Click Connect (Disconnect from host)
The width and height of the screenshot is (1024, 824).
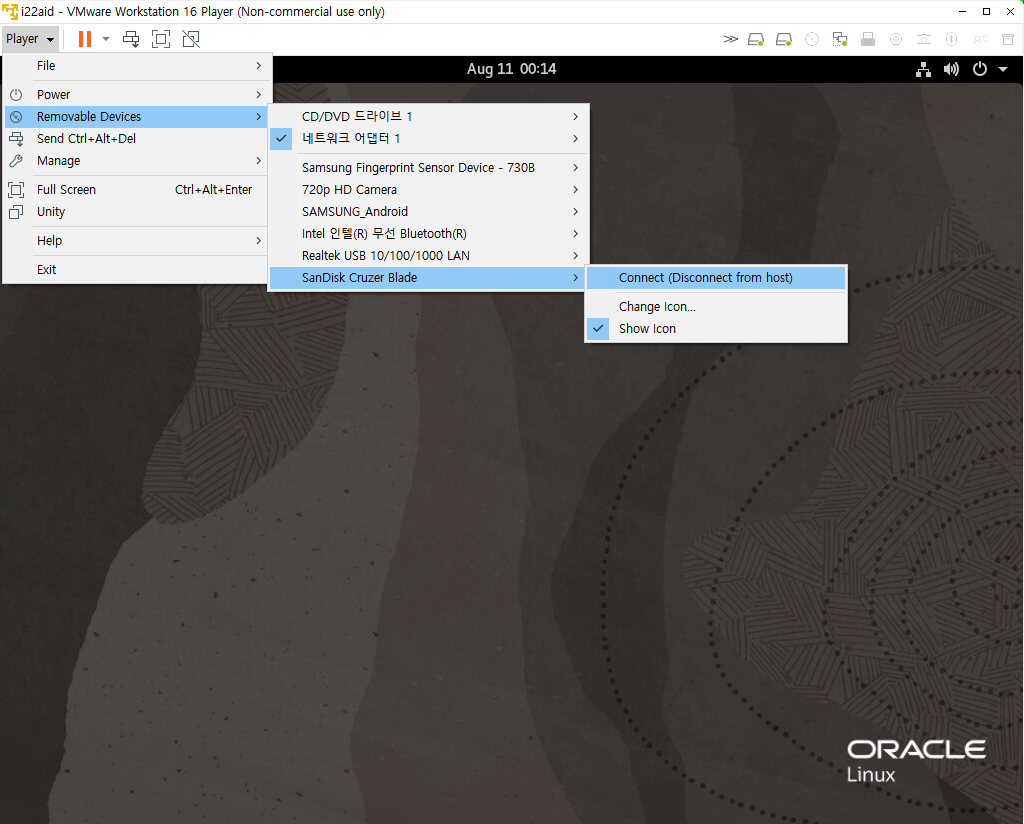tap(716, 278)
